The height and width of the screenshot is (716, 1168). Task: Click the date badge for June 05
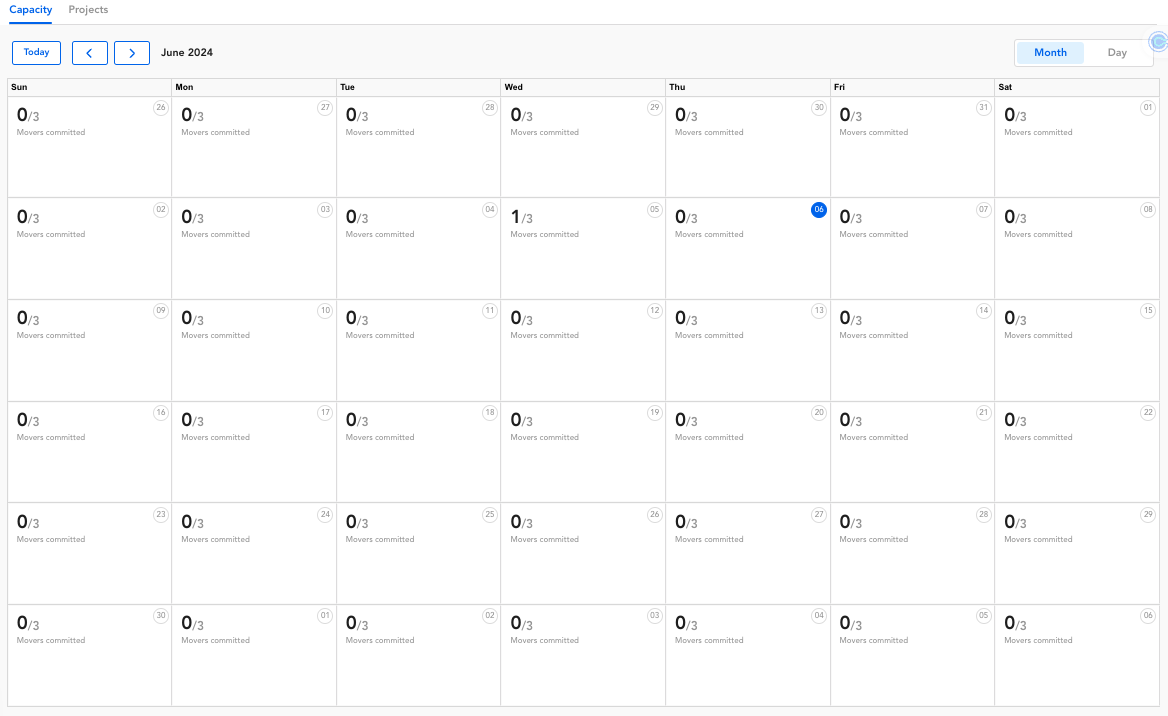654,210
